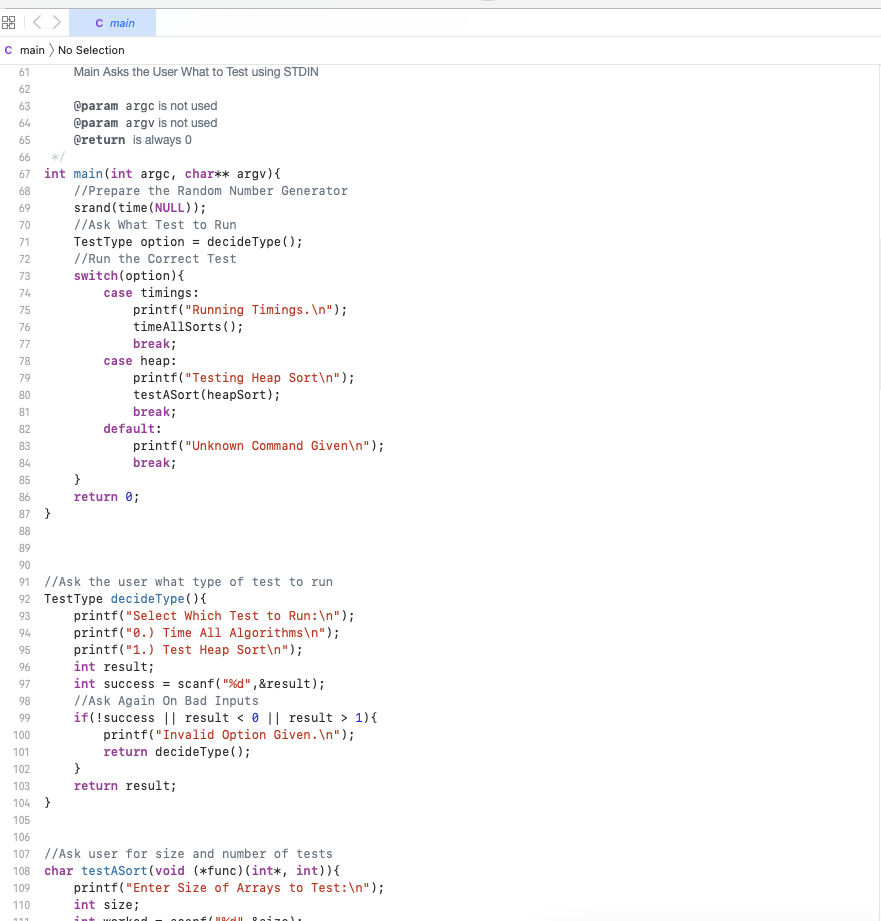Place cursor in the decideType function name
This screenshot has height=921, width=881.
coord(147,598)
